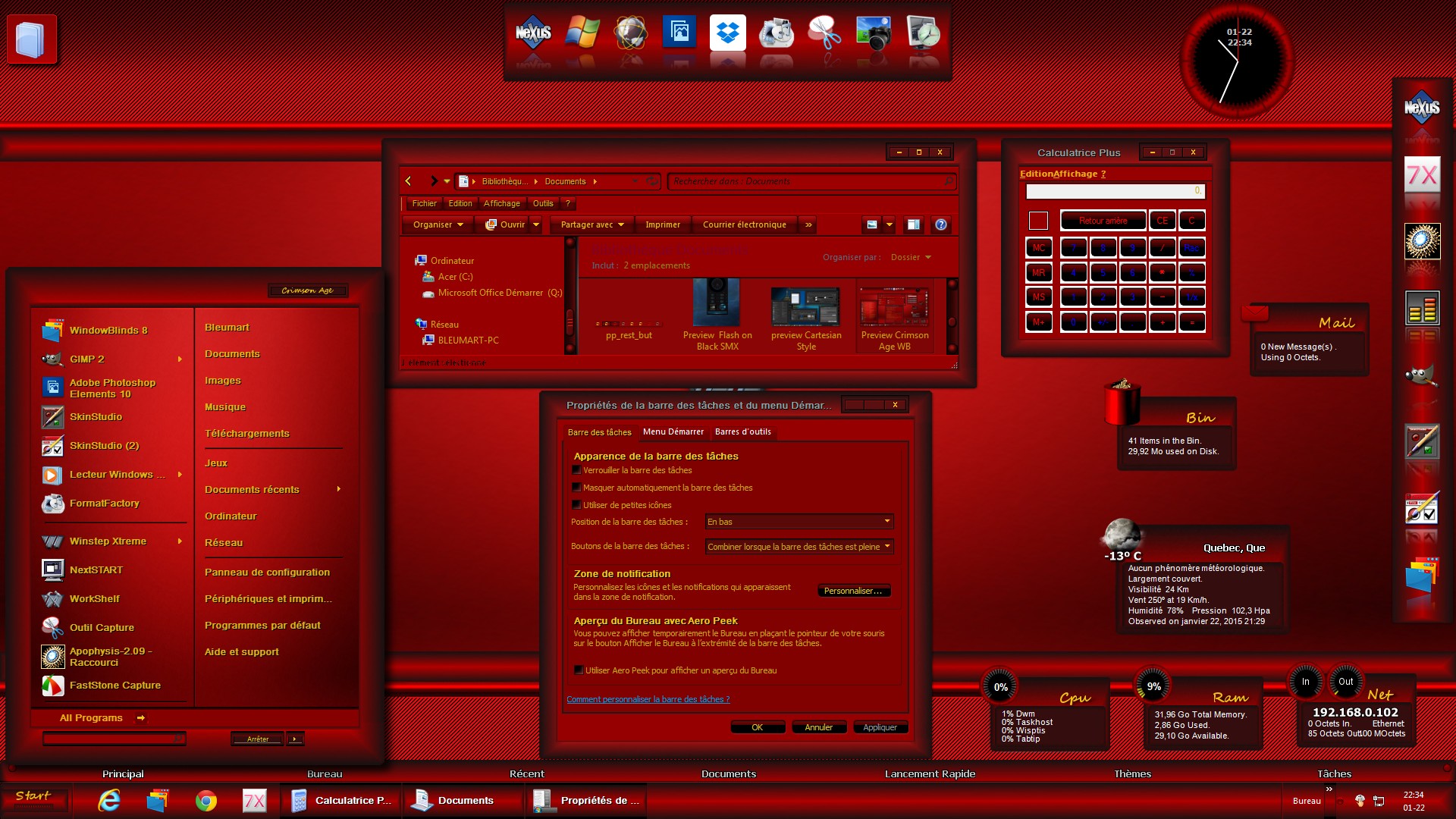Image resolution: width=1456 pixels, height=819 pixels.
Task: Expand the shutdown options arrow beside Arrêter
Action: [x=295, y=739]
